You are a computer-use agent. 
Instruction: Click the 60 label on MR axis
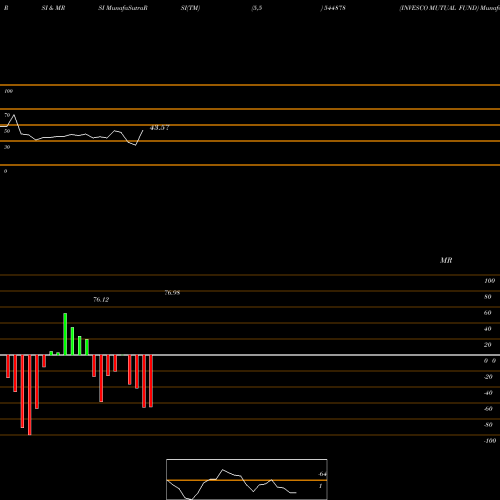point(488,313)
